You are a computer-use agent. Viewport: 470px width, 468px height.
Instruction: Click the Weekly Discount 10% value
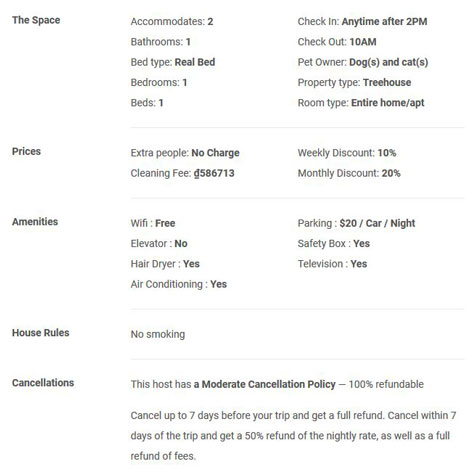387,153
